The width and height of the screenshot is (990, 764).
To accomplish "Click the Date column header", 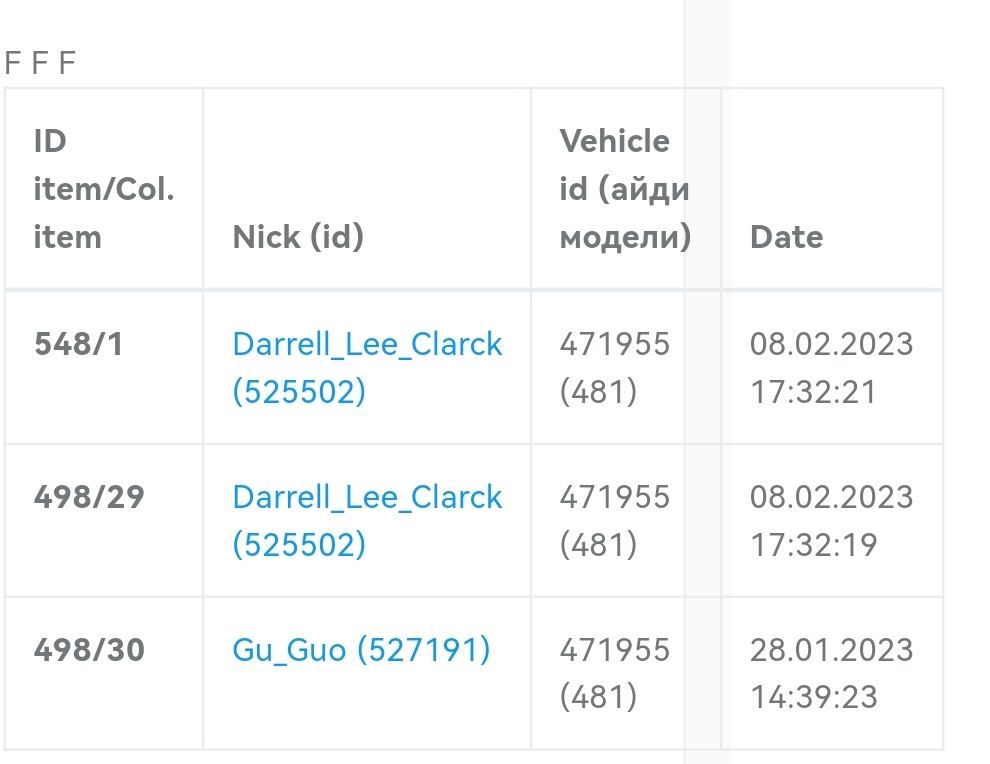I will 786,237.
